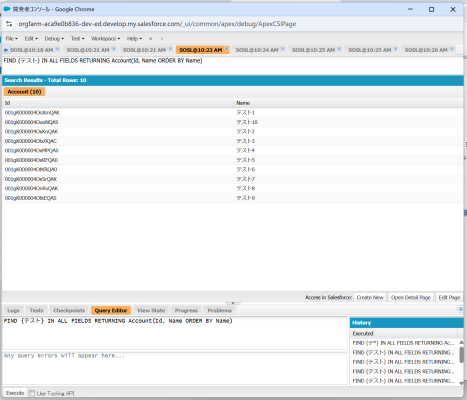
Task: Select the テスト8 row
Action: tap(233, 188)
